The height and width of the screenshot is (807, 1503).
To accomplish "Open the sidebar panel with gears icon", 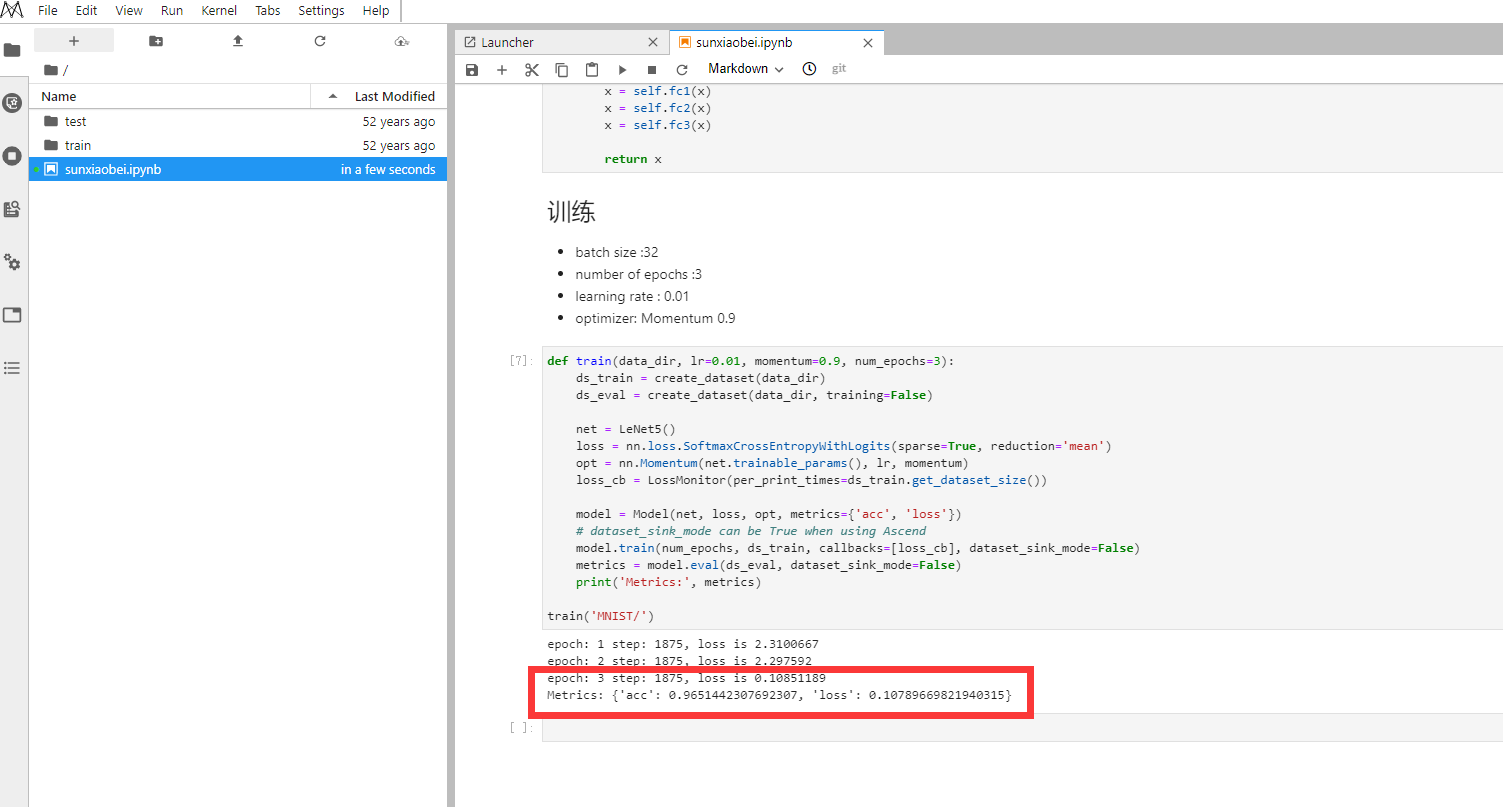I will coord(12,262).
